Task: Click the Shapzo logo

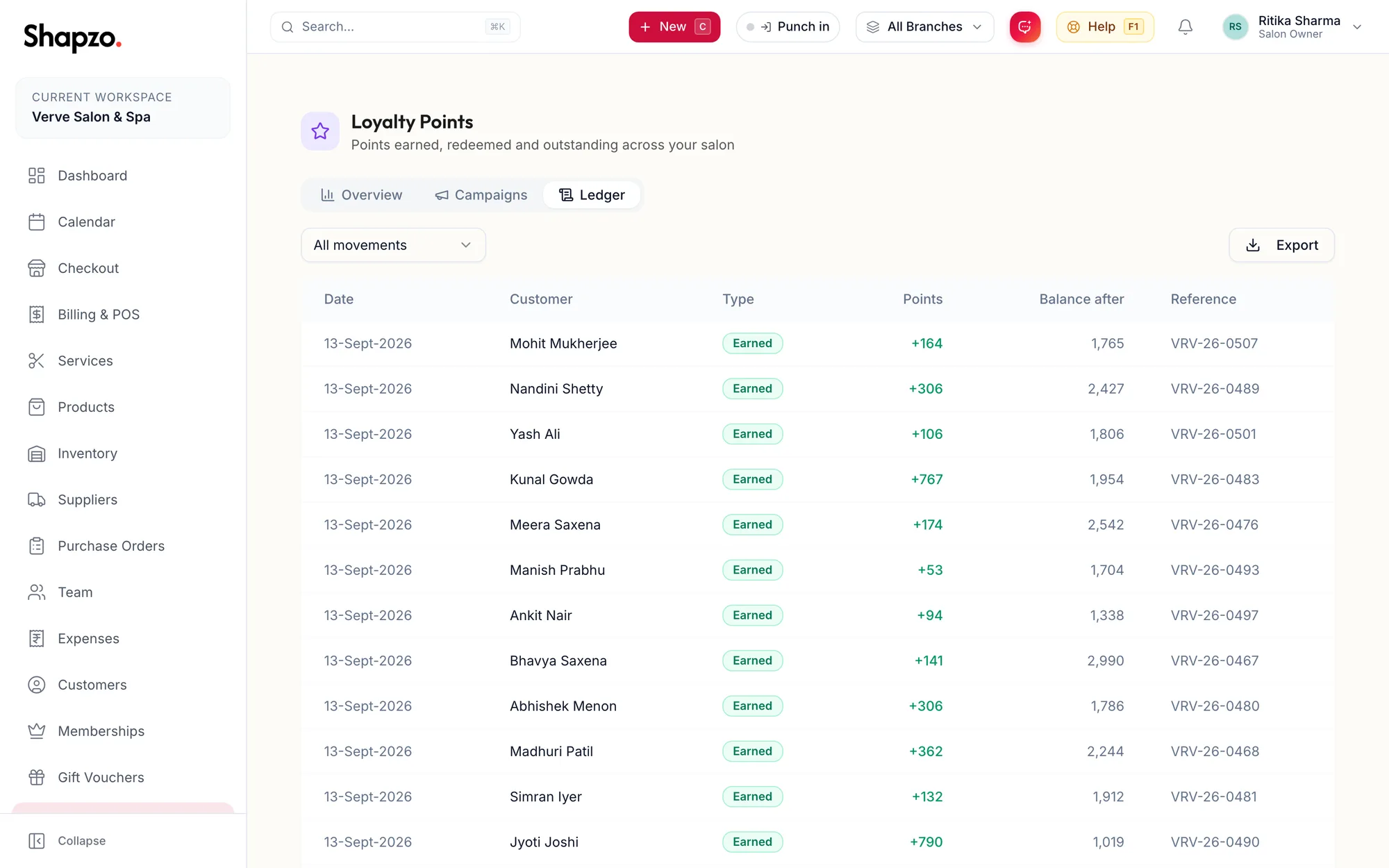Action: pos(72,37)
